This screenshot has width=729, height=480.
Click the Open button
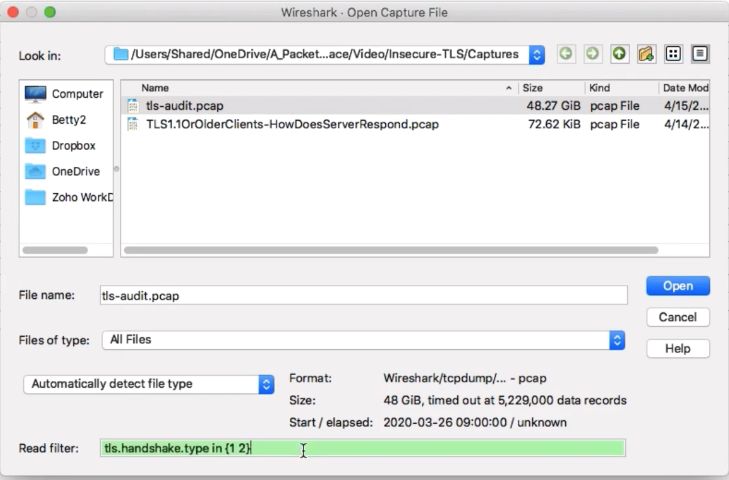tap(678, 286)
